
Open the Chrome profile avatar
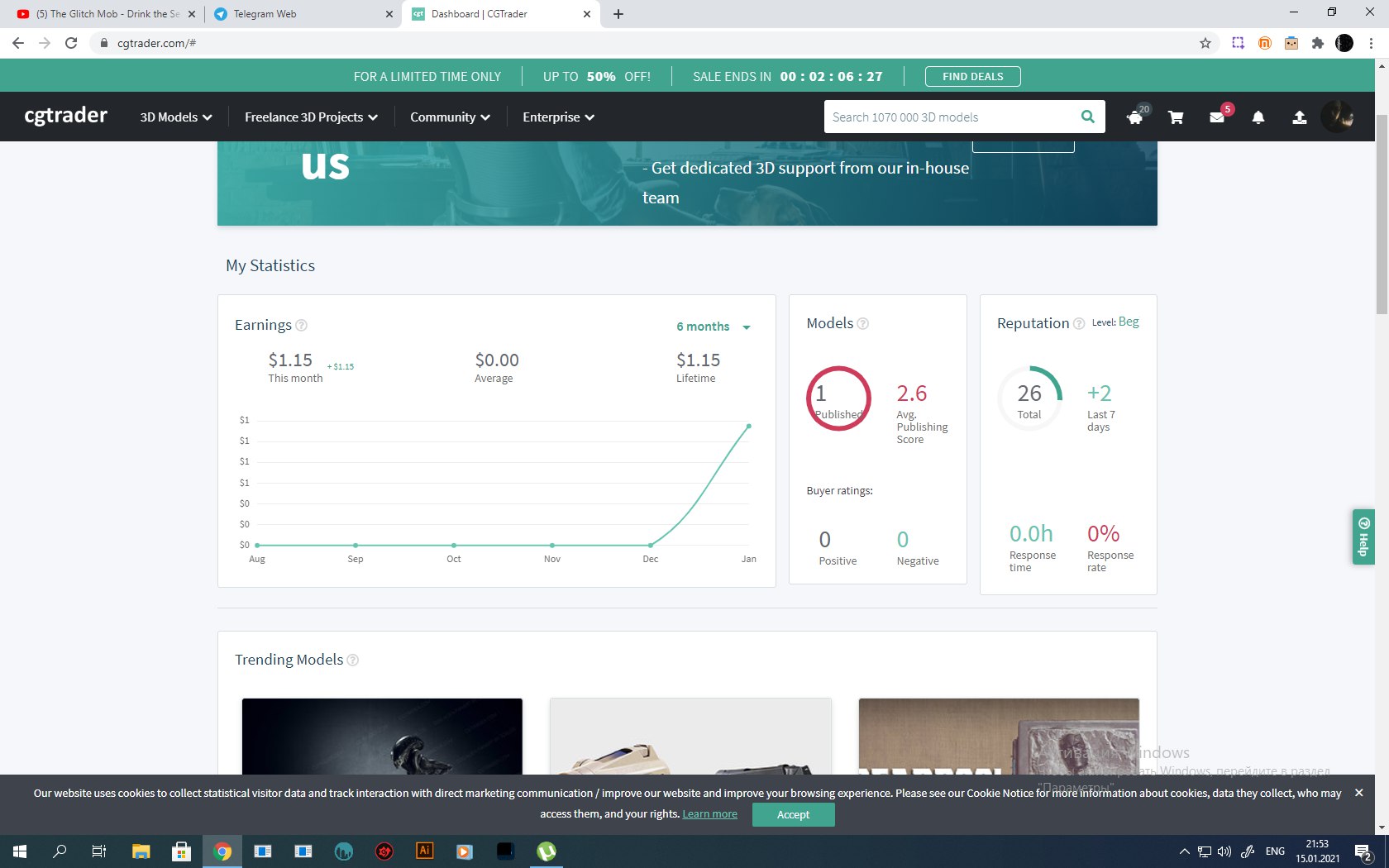[x=1344, y=43]
